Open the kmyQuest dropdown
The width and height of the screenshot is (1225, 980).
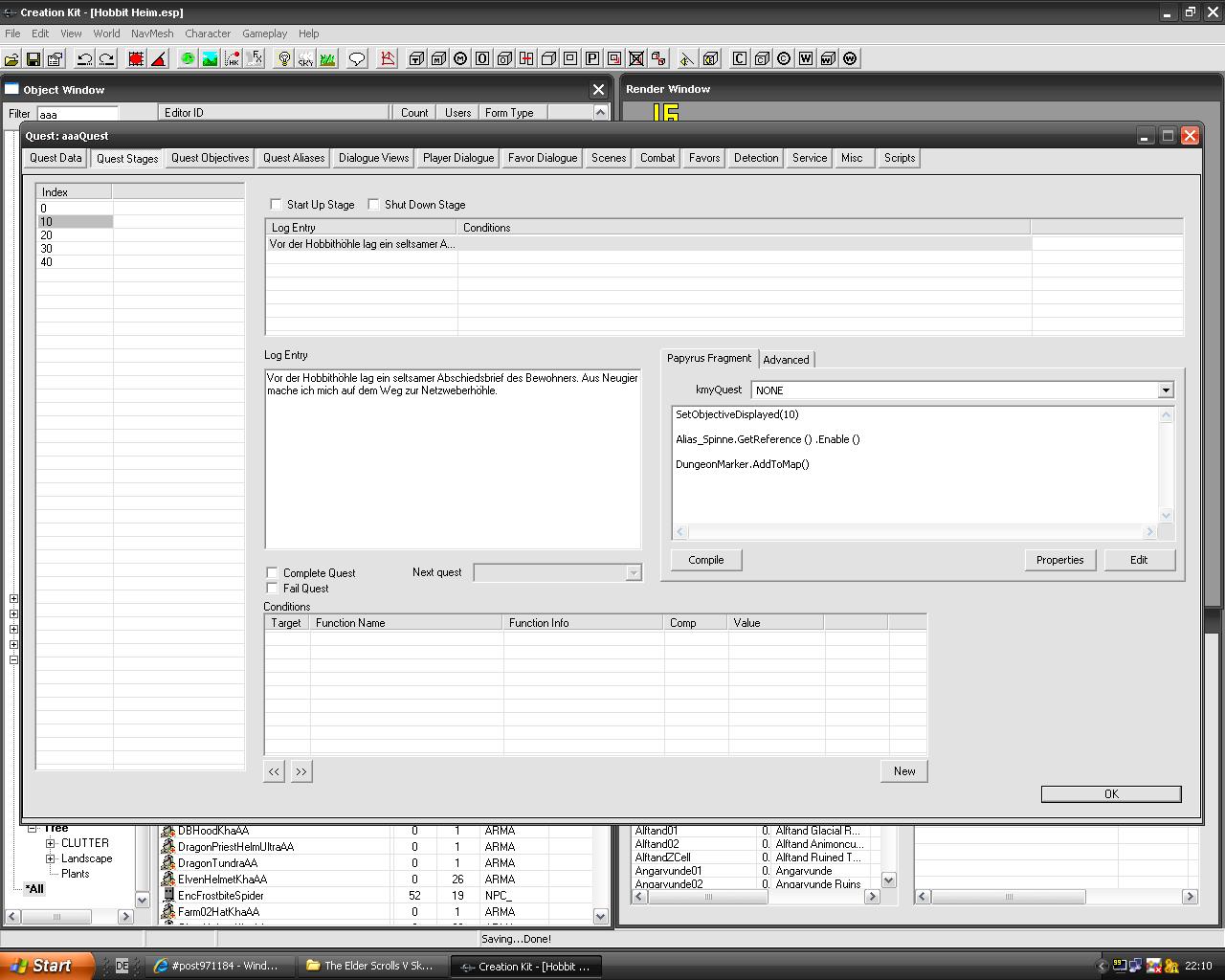pyautogui.click(x=1165, y=390)
